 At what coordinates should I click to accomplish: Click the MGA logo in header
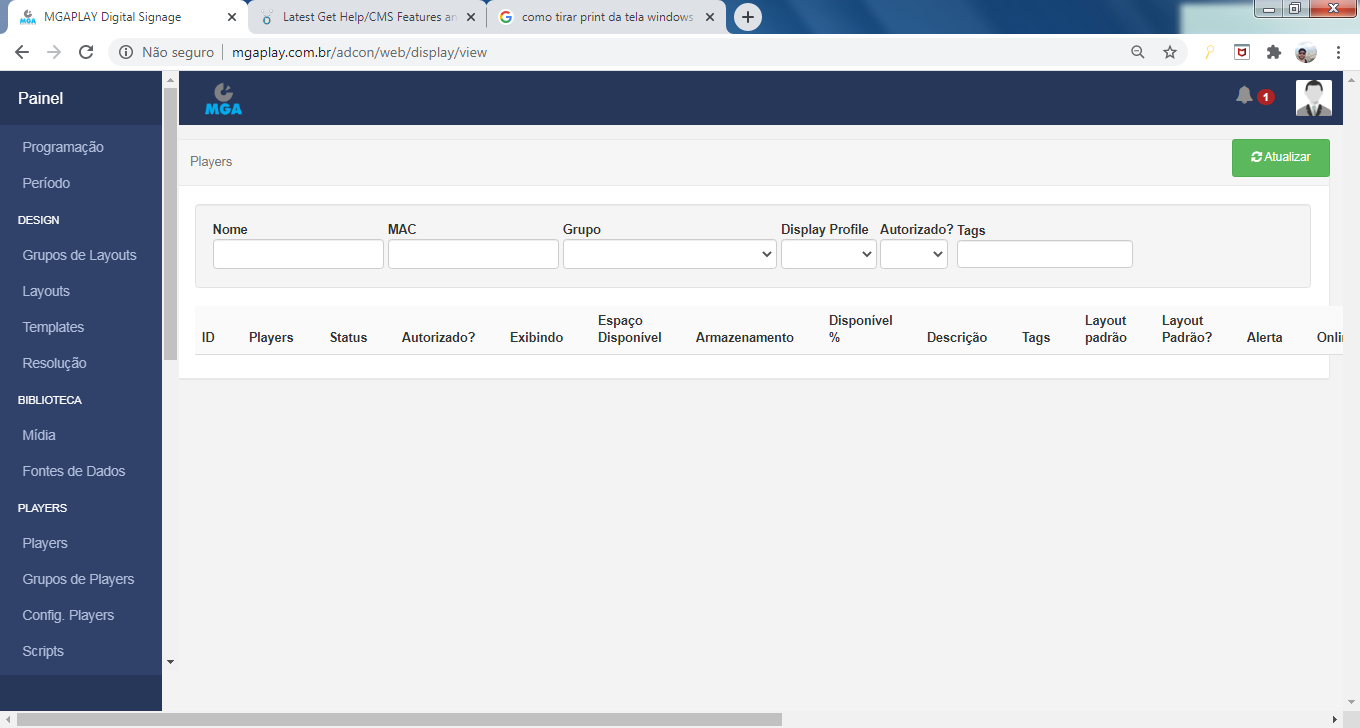point(223,98)
